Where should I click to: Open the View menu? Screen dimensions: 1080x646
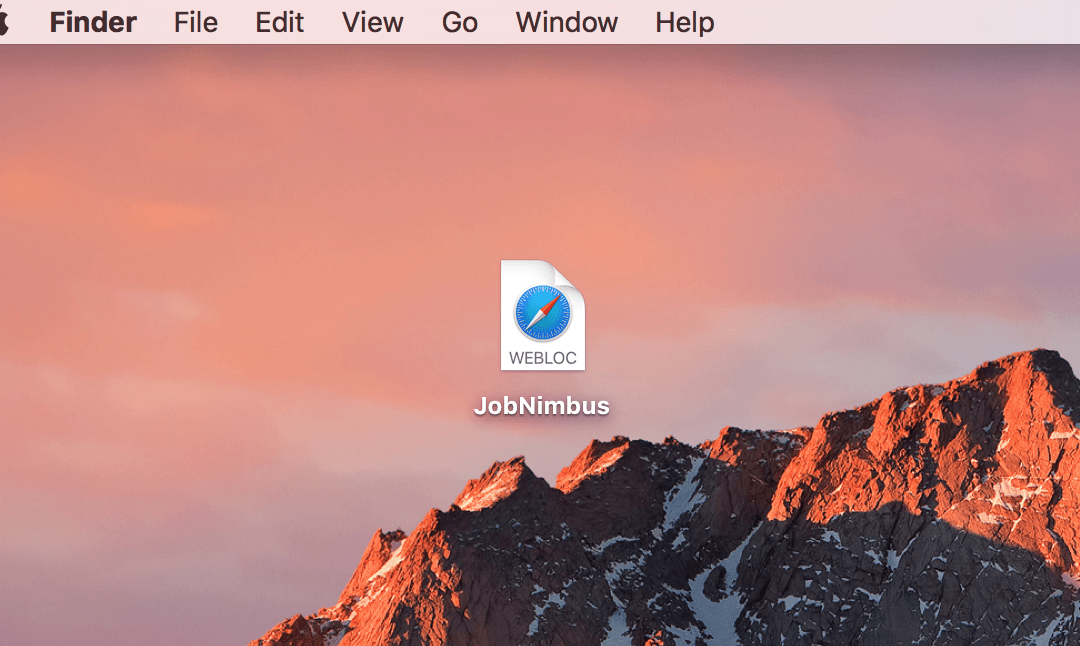(373, 23)
